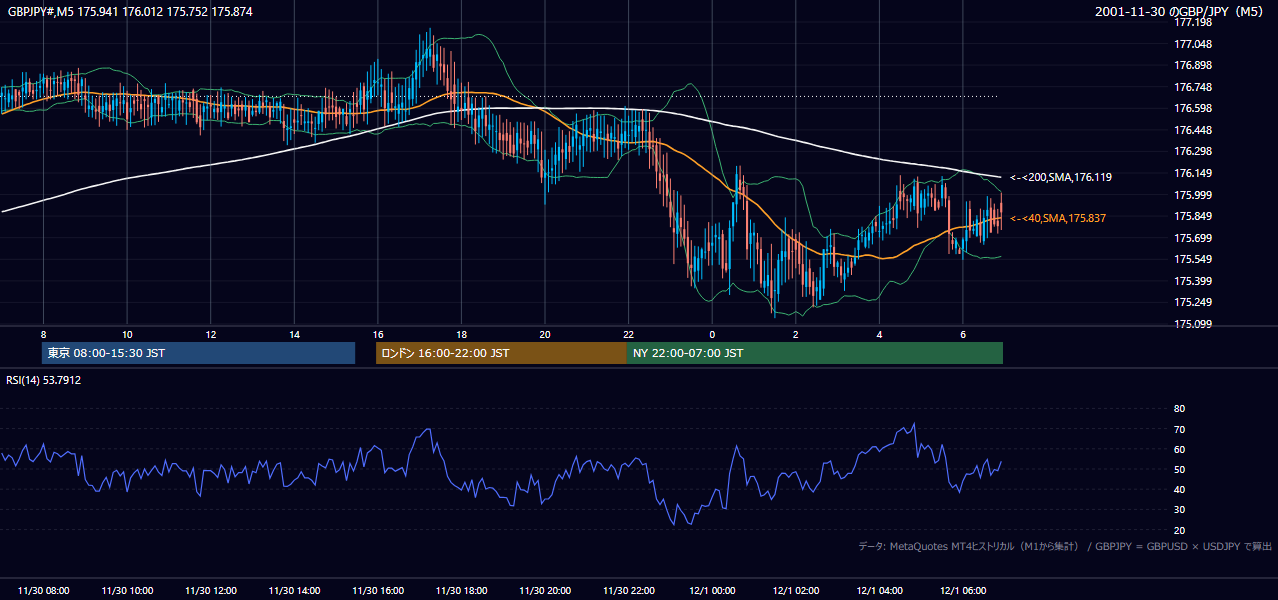Image resolution: width=1278 pixels, height=600 pixels.
Task: Click the RSI axis level 80
Action: coord(1179,409)
